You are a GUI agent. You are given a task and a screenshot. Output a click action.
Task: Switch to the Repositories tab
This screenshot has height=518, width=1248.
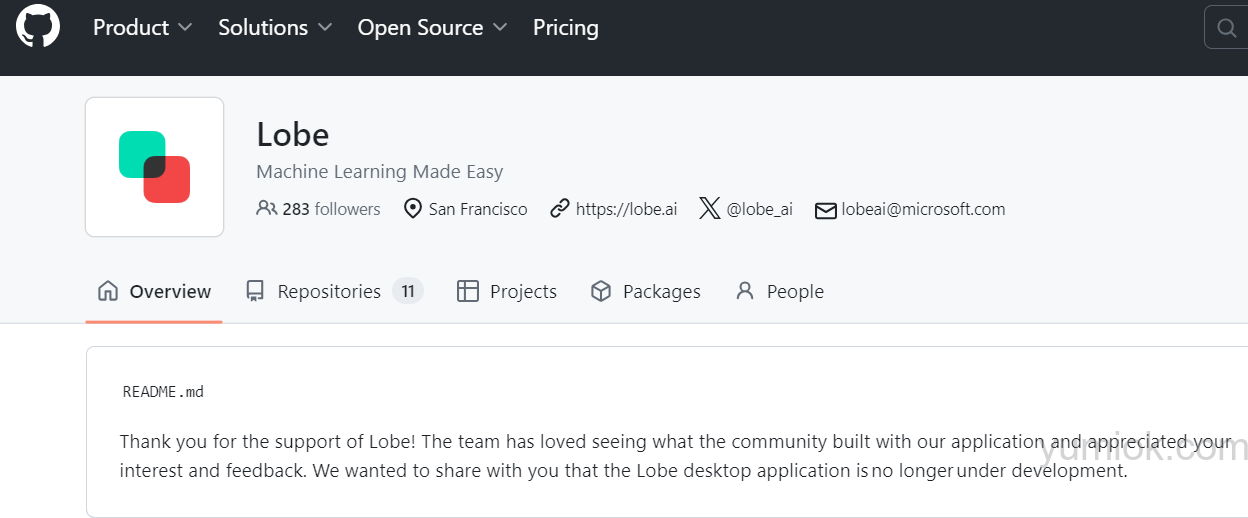(334, 291)
